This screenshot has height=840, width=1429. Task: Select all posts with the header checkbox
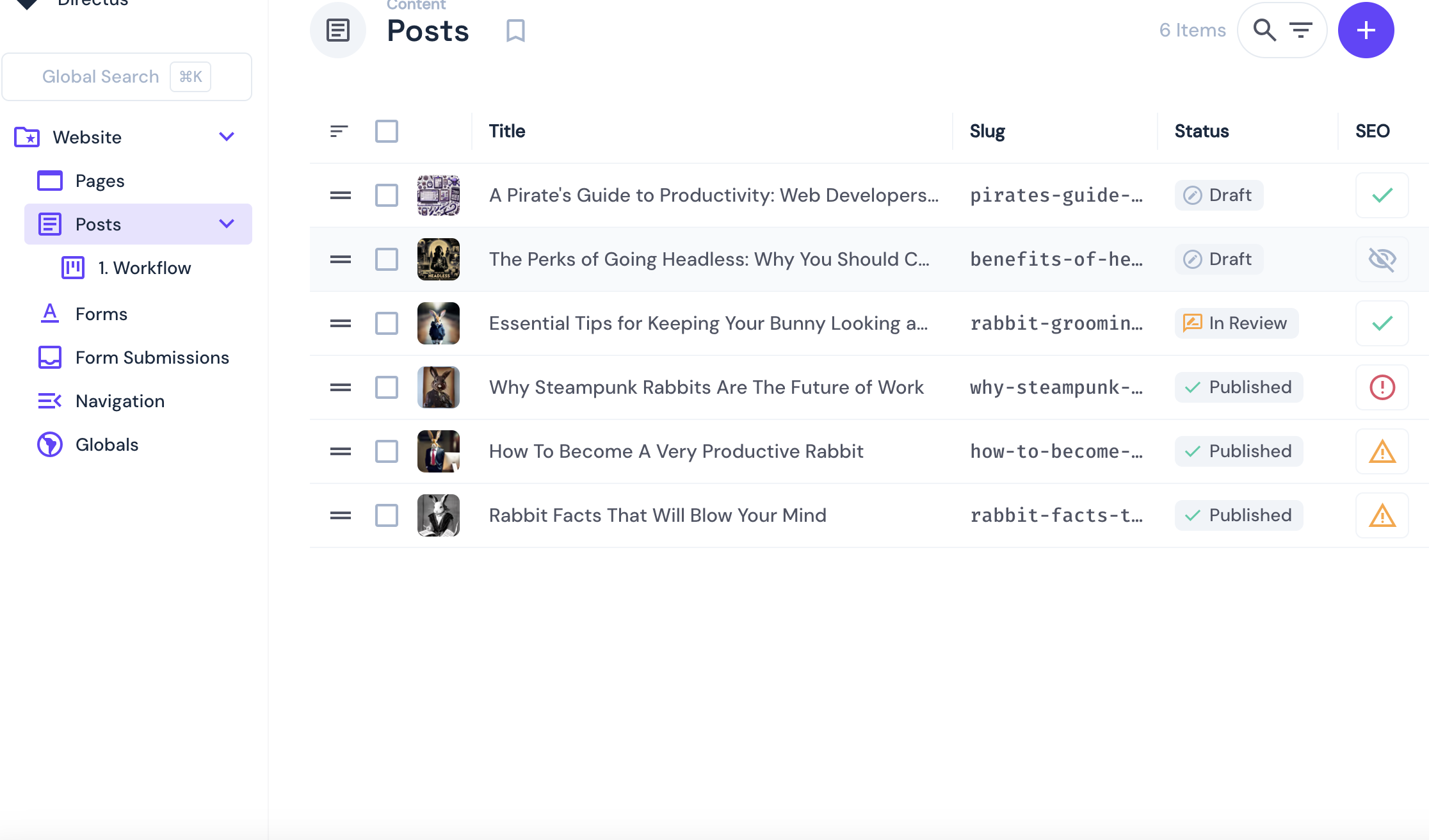click(x=387, y=131)
